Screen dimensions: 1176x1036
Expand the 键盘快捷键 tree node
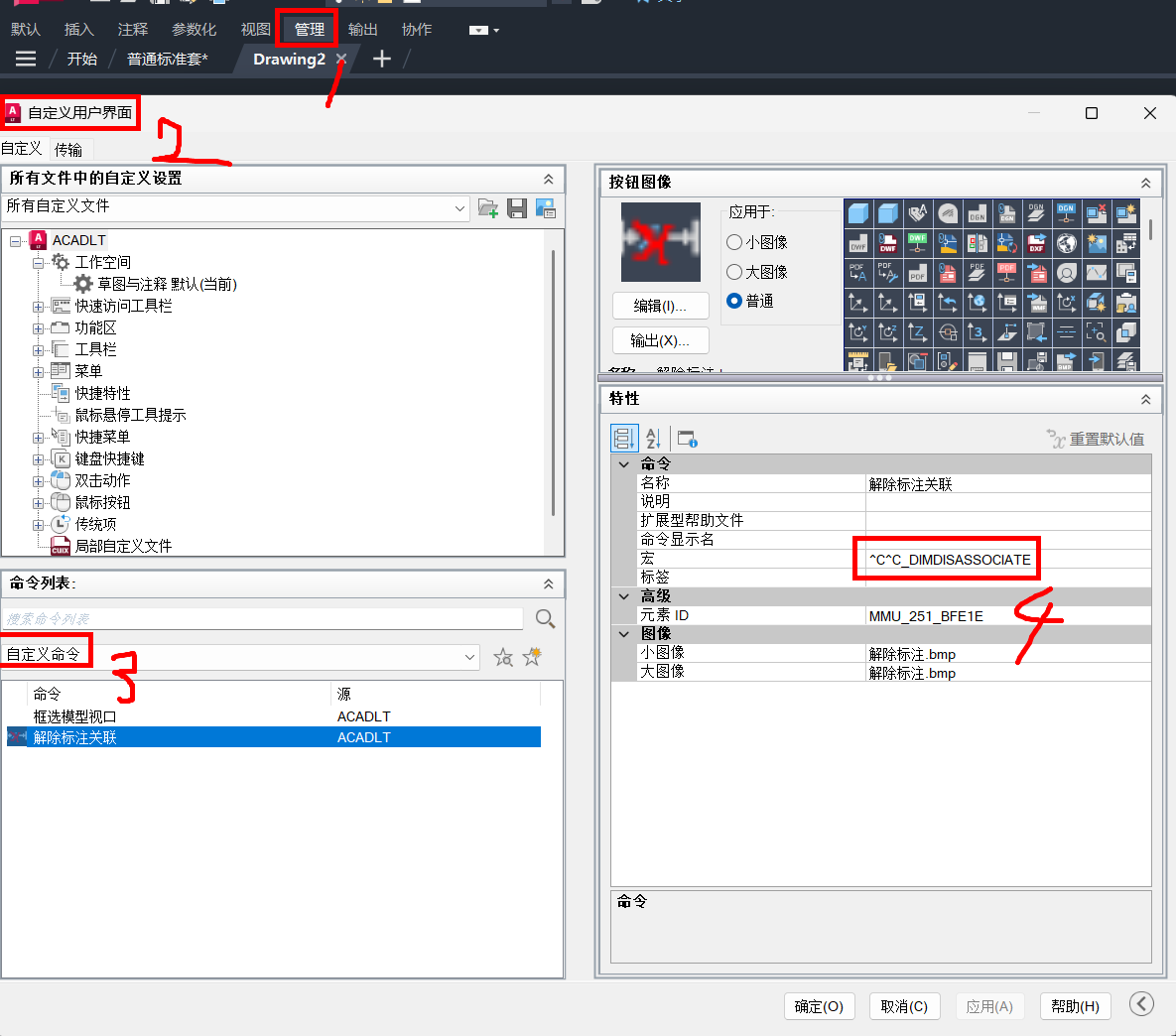click(x=38, y=459)
